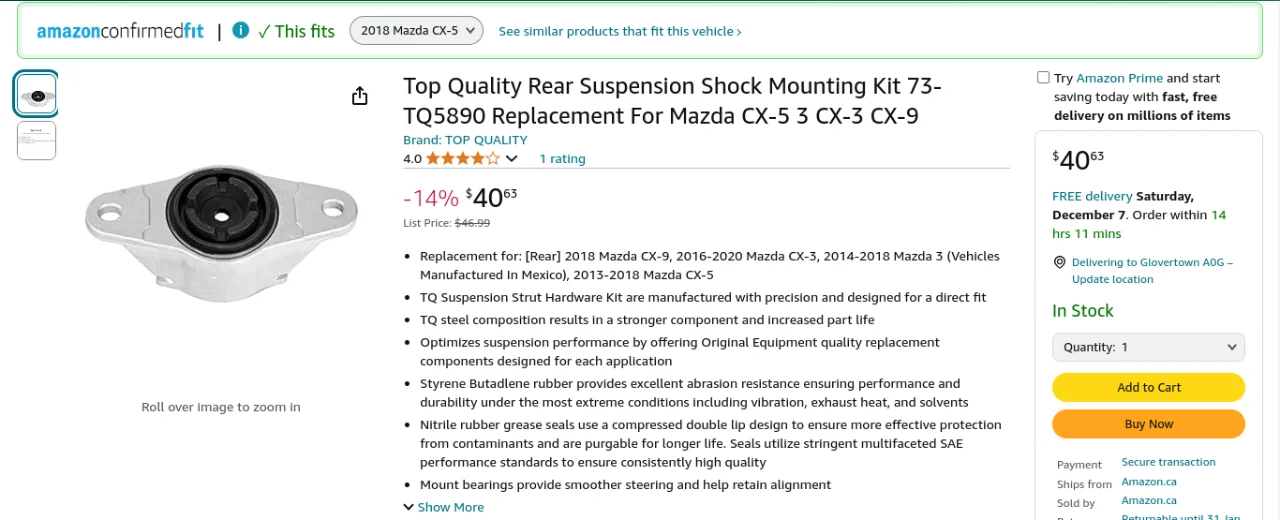Click the Amazon Confirmed Fit logo
This screenshot has height=520, width=1280.
120,31
